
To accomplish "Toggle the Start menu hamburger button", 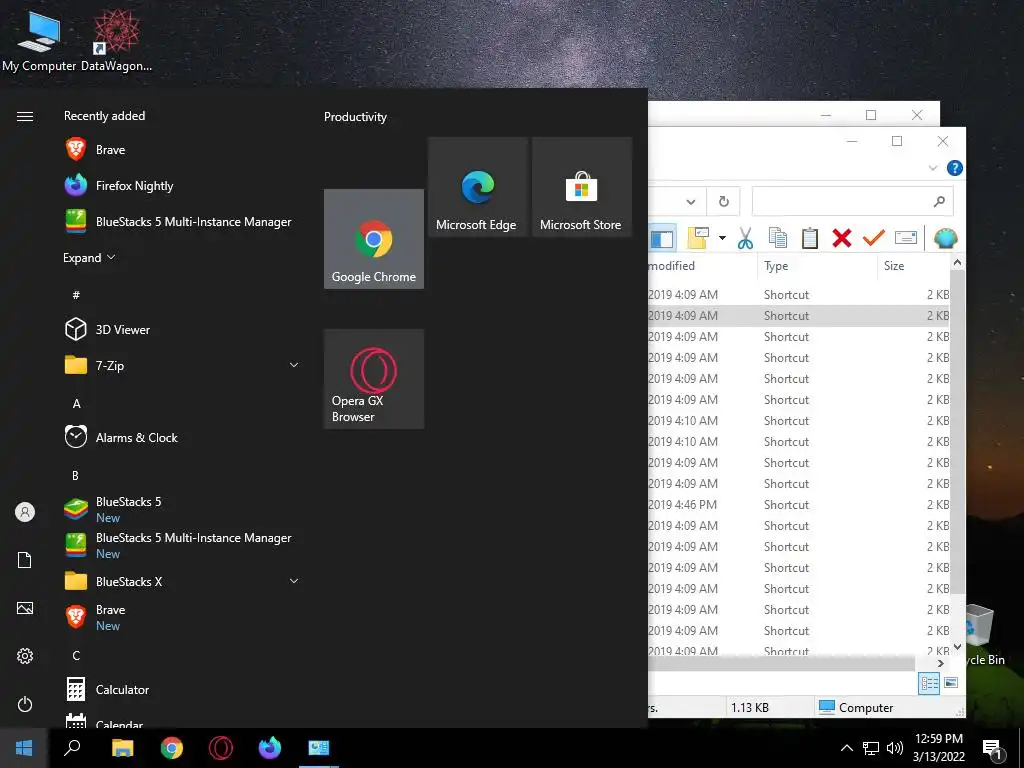I will pyautogui.click(x=25, y=116).
